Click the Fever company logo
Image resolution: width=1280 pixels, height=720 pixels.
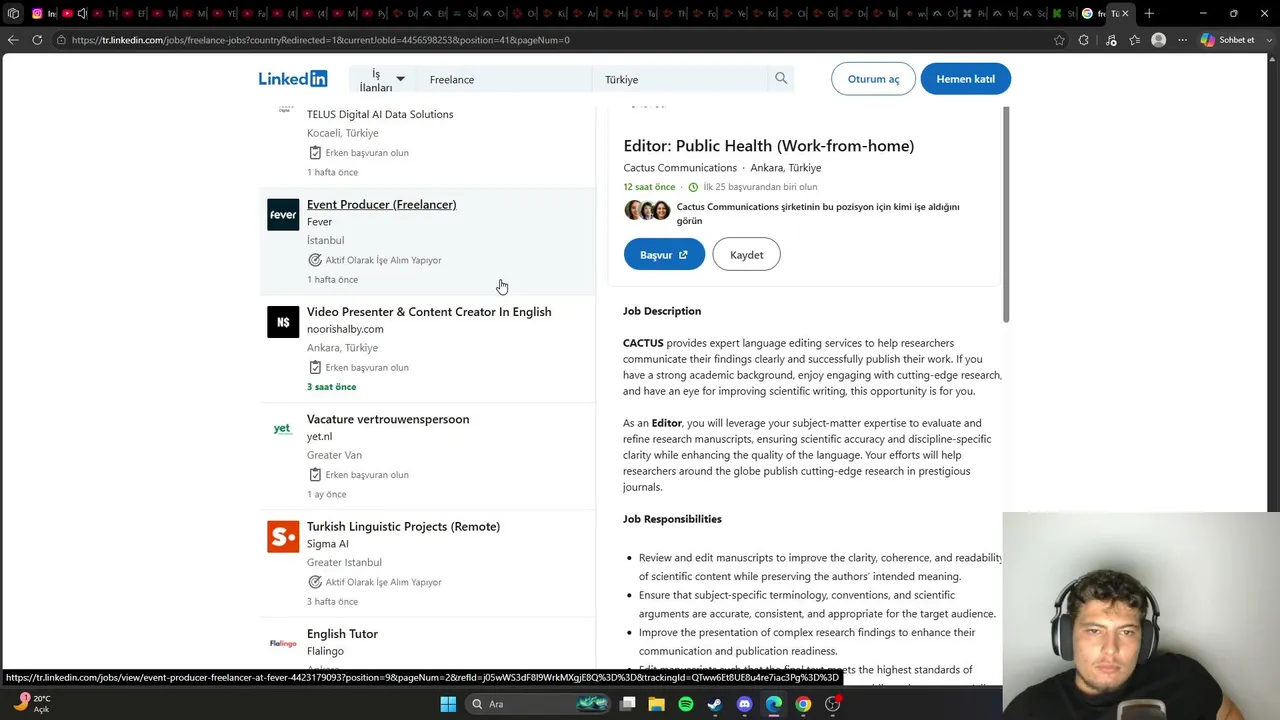(x=283, y=214)
